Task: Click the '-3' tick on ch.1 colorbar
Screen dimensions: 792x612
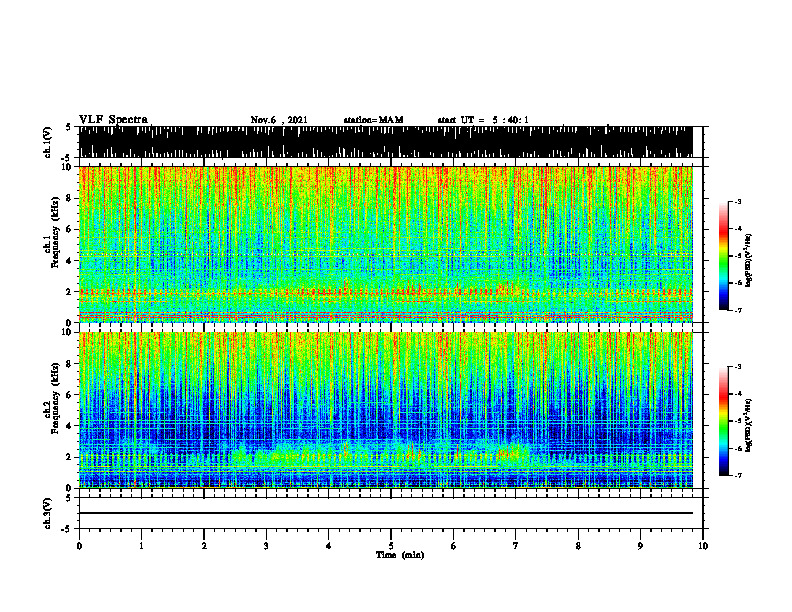Action: click(x=737, y=201)
